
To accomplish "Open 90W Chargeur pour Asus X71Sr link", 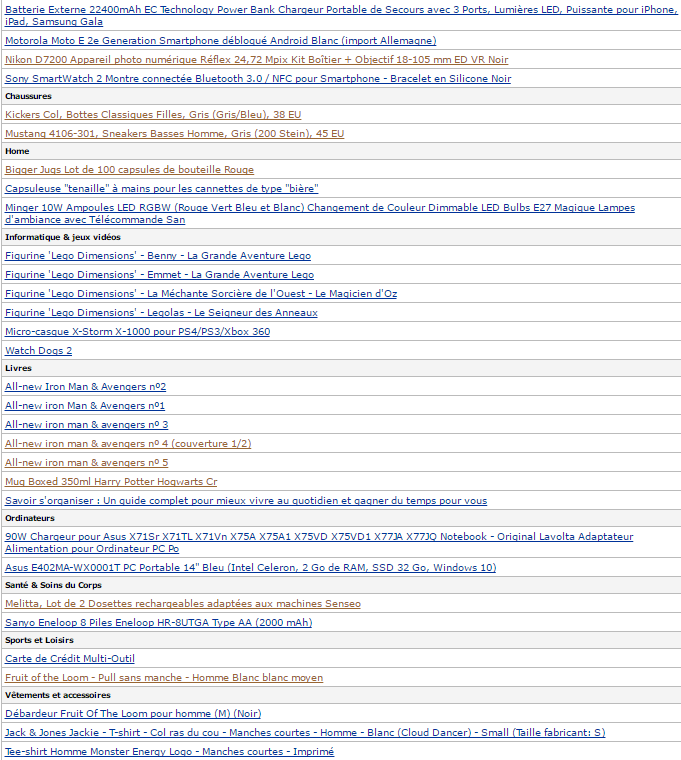I will (x=319, y=542).
